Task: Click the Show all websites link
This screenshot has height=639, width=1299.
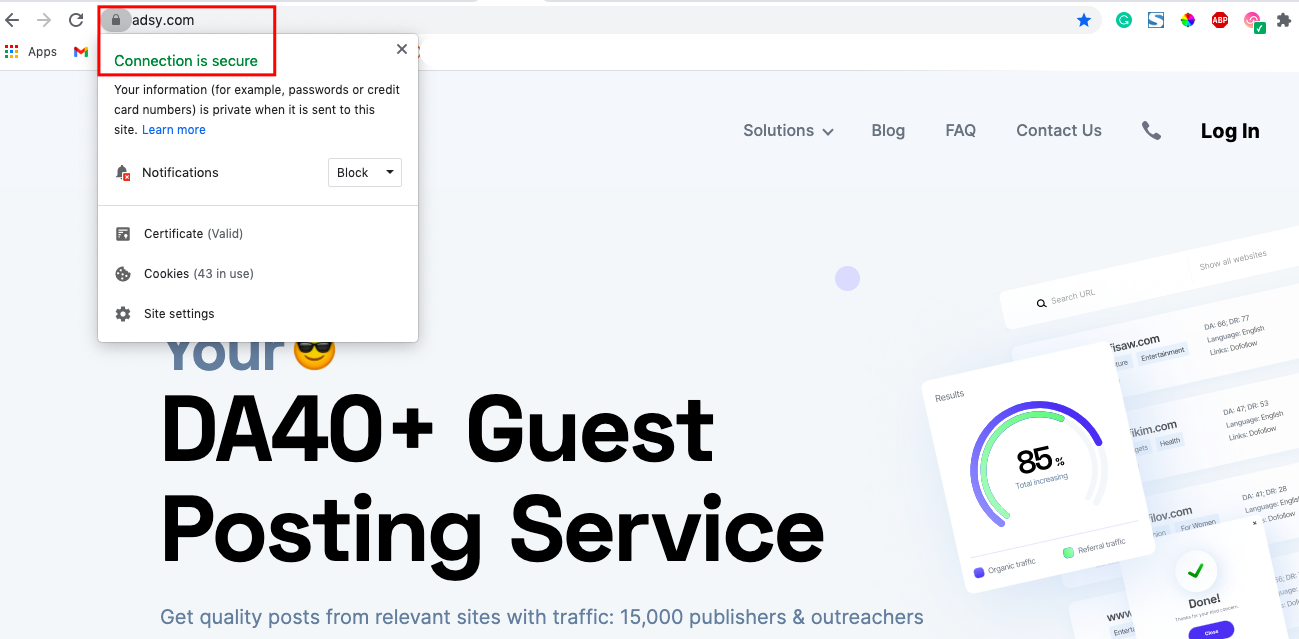Action: coord(1233,260)
